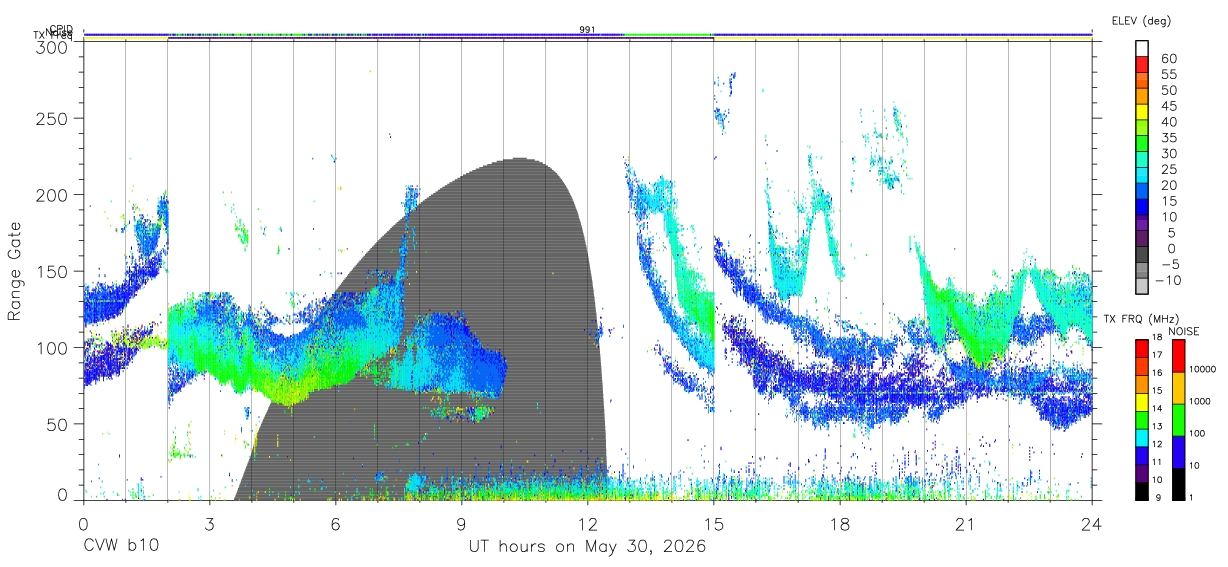Select the red top NOISE swatch
The image size is (1228, 567).
click(1178, 356)
